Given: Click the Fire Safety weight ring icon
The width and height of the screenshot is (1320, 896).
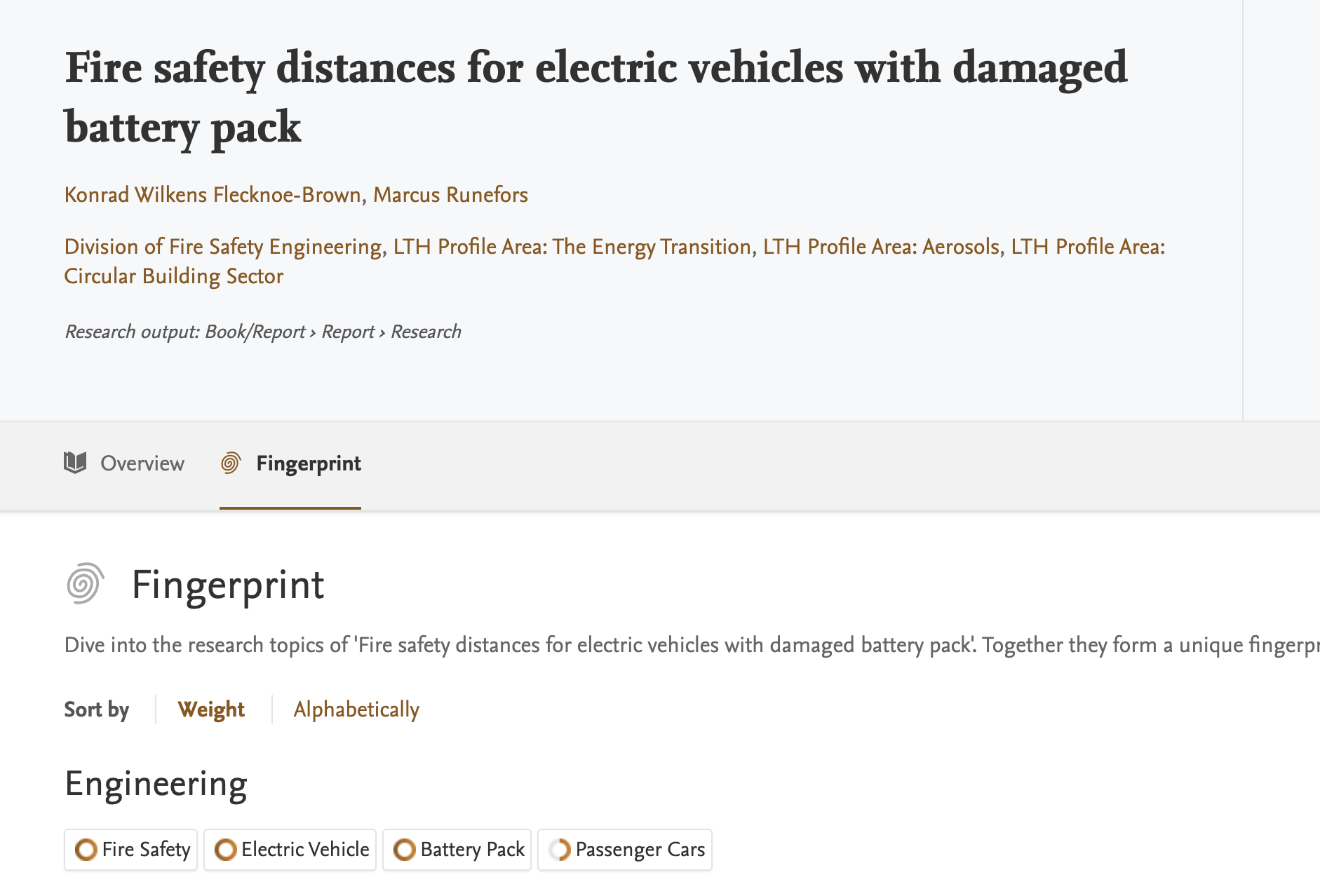Looking at the screenshot, I should tap(86, 850).
